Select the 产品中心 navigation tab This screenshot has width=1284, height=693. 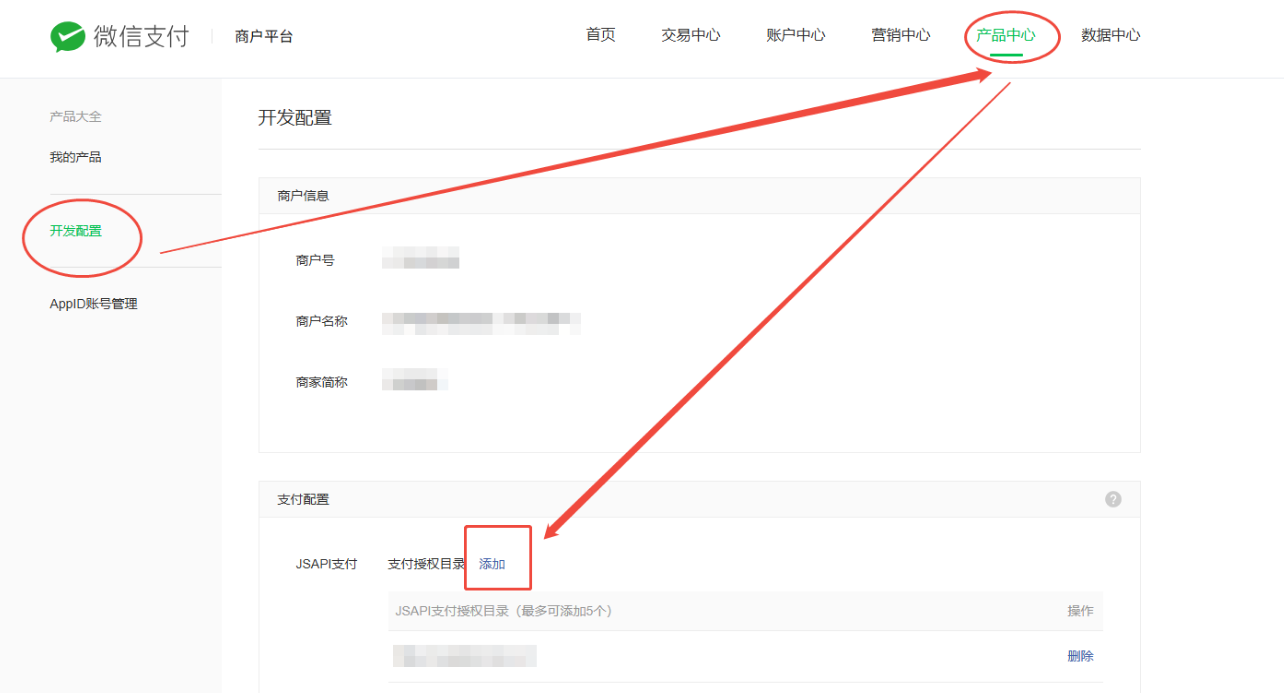[1006, 35]
